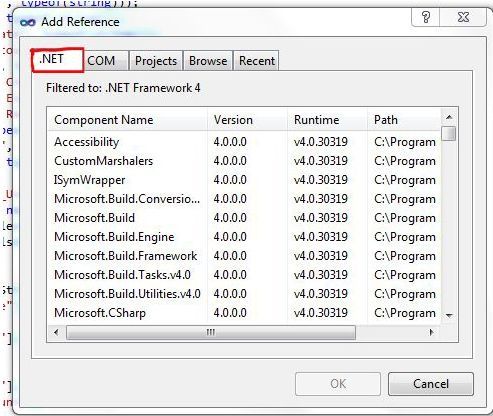Click the horizontal scrollbar right arrow
The width and height of the screenshot is (493, 416).
(x=431, y=332)
